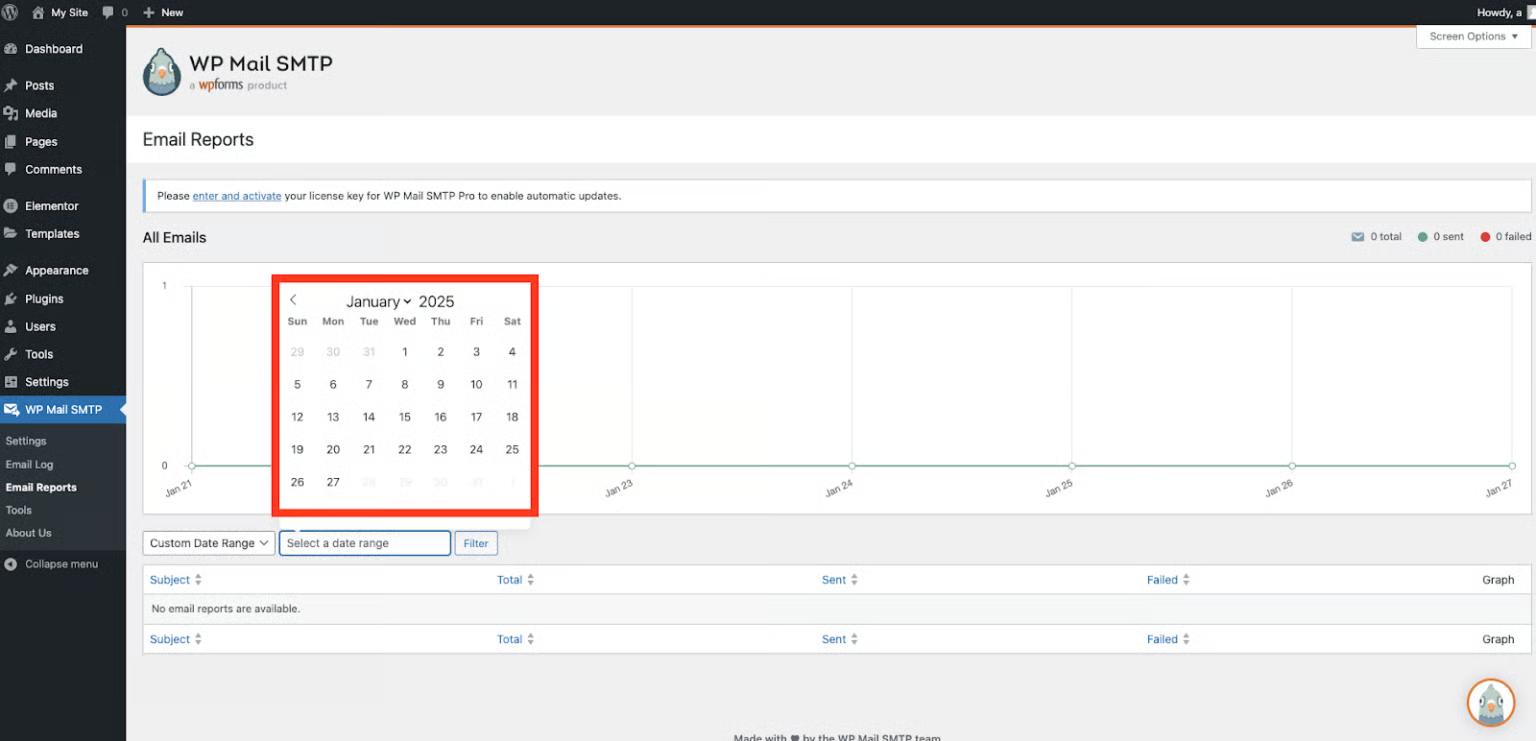Viewport: 1536px width, 741px height.
Task: Open the Appearance menu in sidebar
Action: coord(56,270)
